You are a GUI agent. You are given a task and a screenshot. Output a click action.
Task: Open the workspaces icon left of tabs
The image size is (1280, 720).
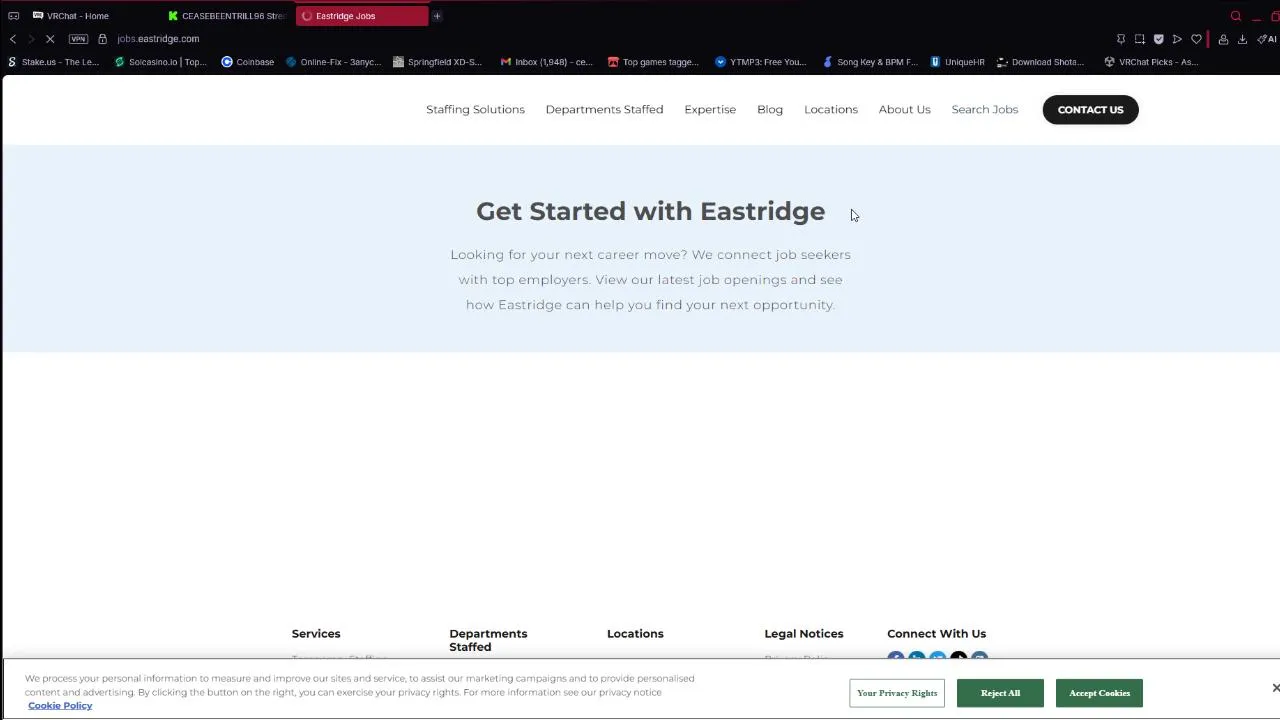(x=13, y=16)
